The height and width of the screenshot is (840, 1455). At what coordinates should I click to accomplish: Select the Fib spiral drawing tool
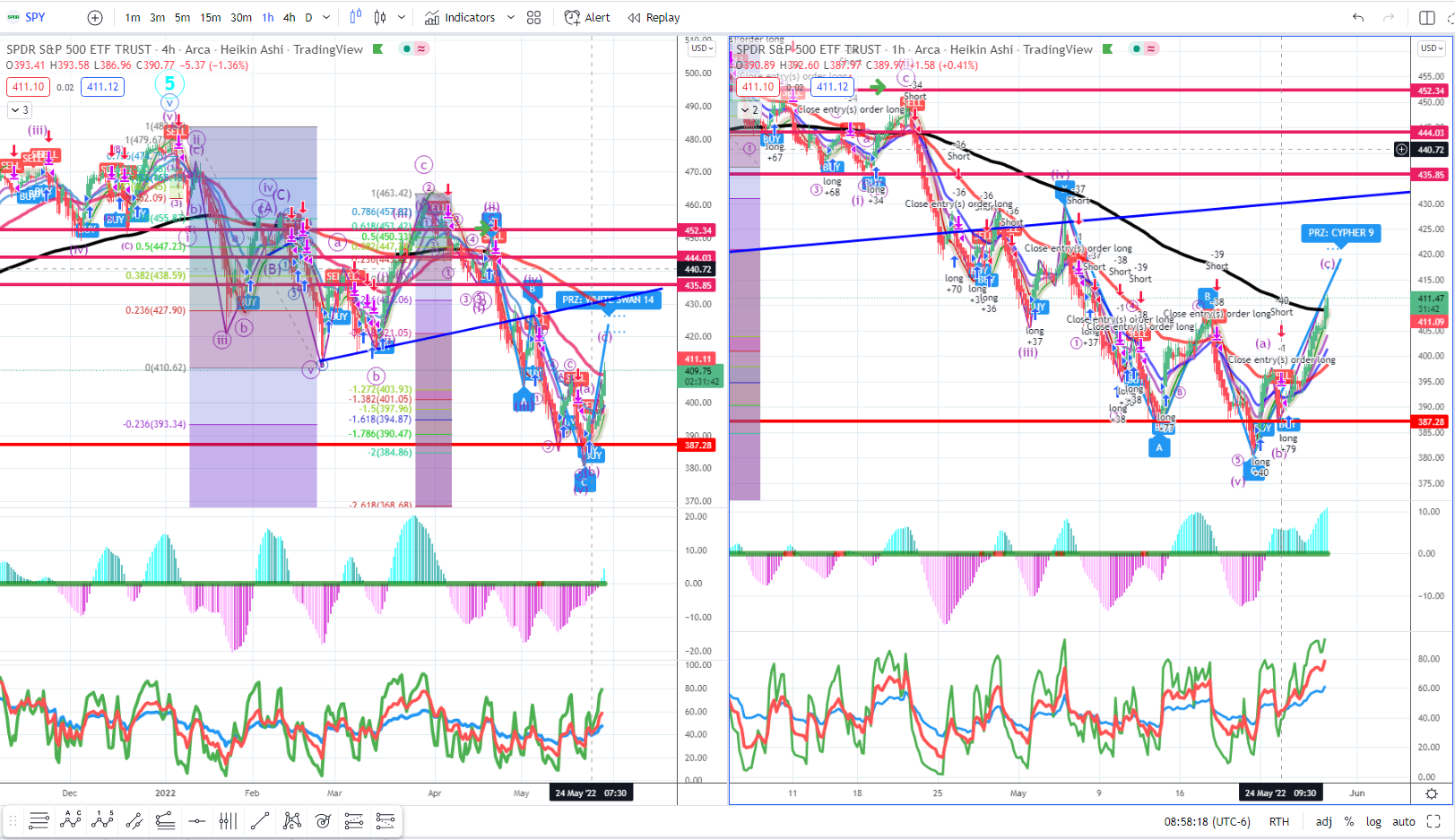click(323, 820)
